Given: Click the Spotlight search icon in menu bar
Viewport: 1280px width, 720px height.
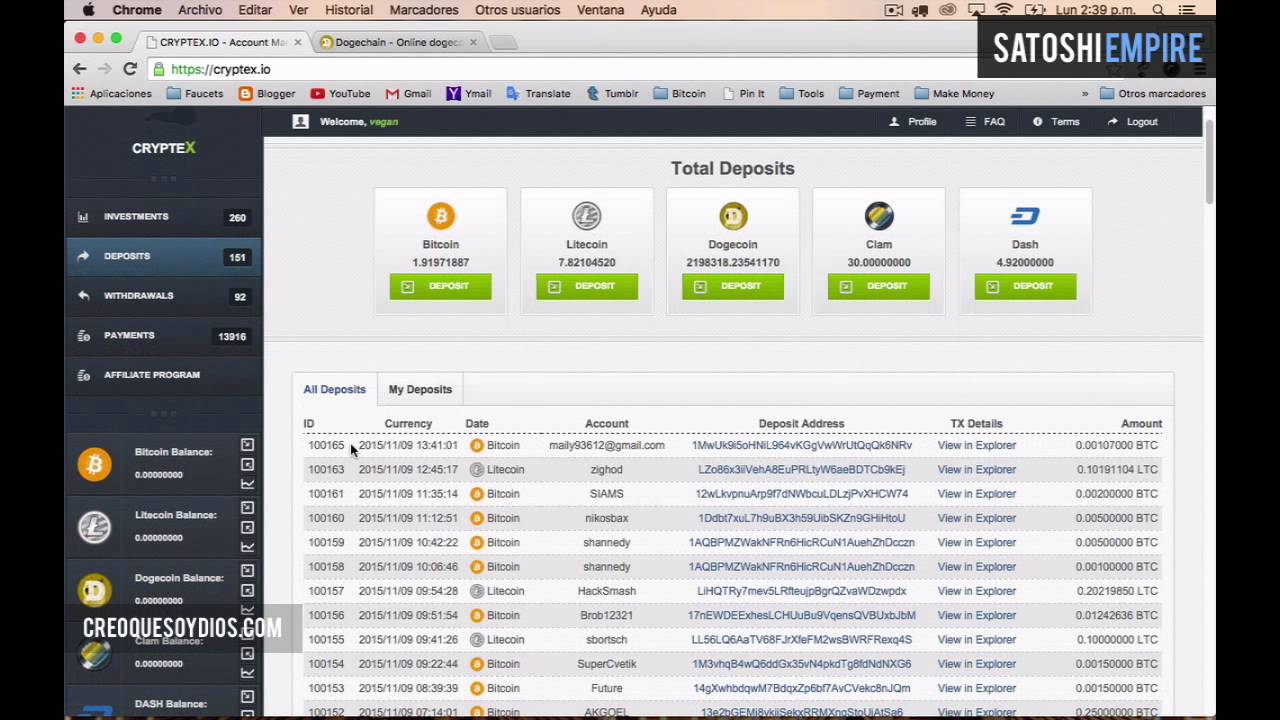Looking at the screenshot, I should (1158, 10).
